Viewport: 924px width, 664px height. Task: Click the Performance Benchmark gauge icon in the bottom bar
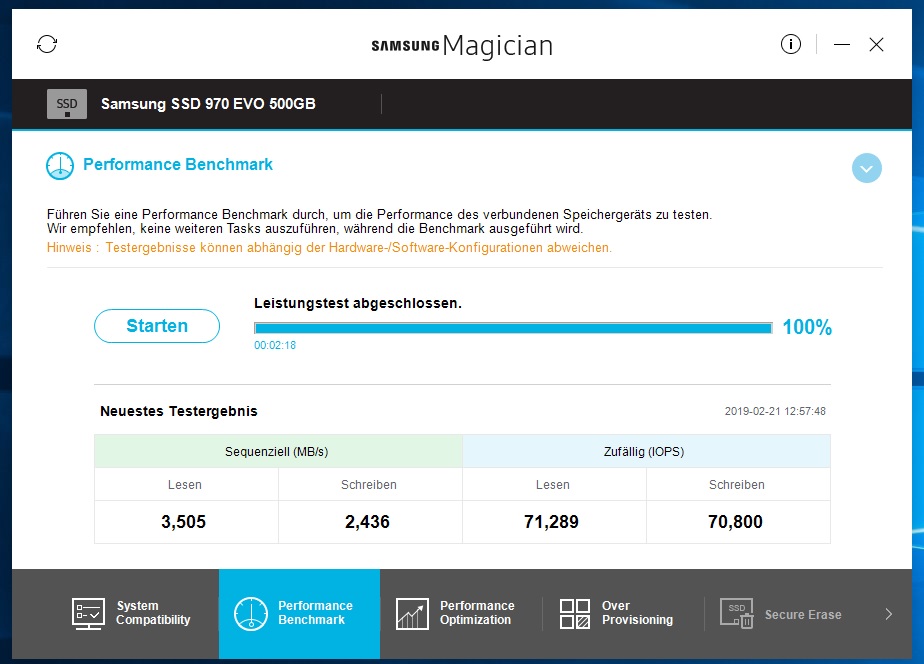(x=251, y=614)
